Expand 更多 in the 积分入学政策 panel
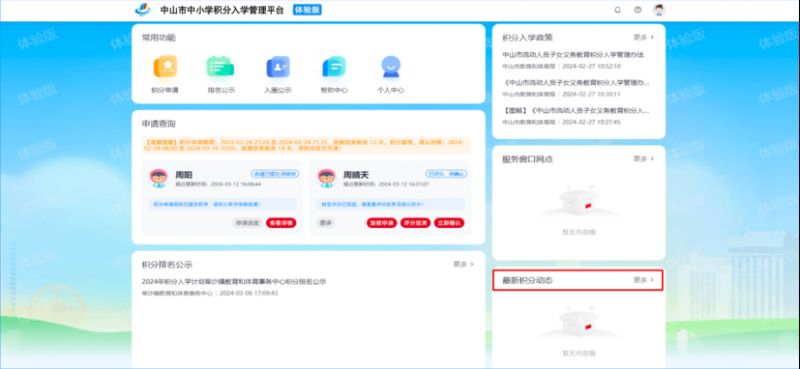Image resolution: width=800 pixels, height=369 pixels. click(644, 37)
